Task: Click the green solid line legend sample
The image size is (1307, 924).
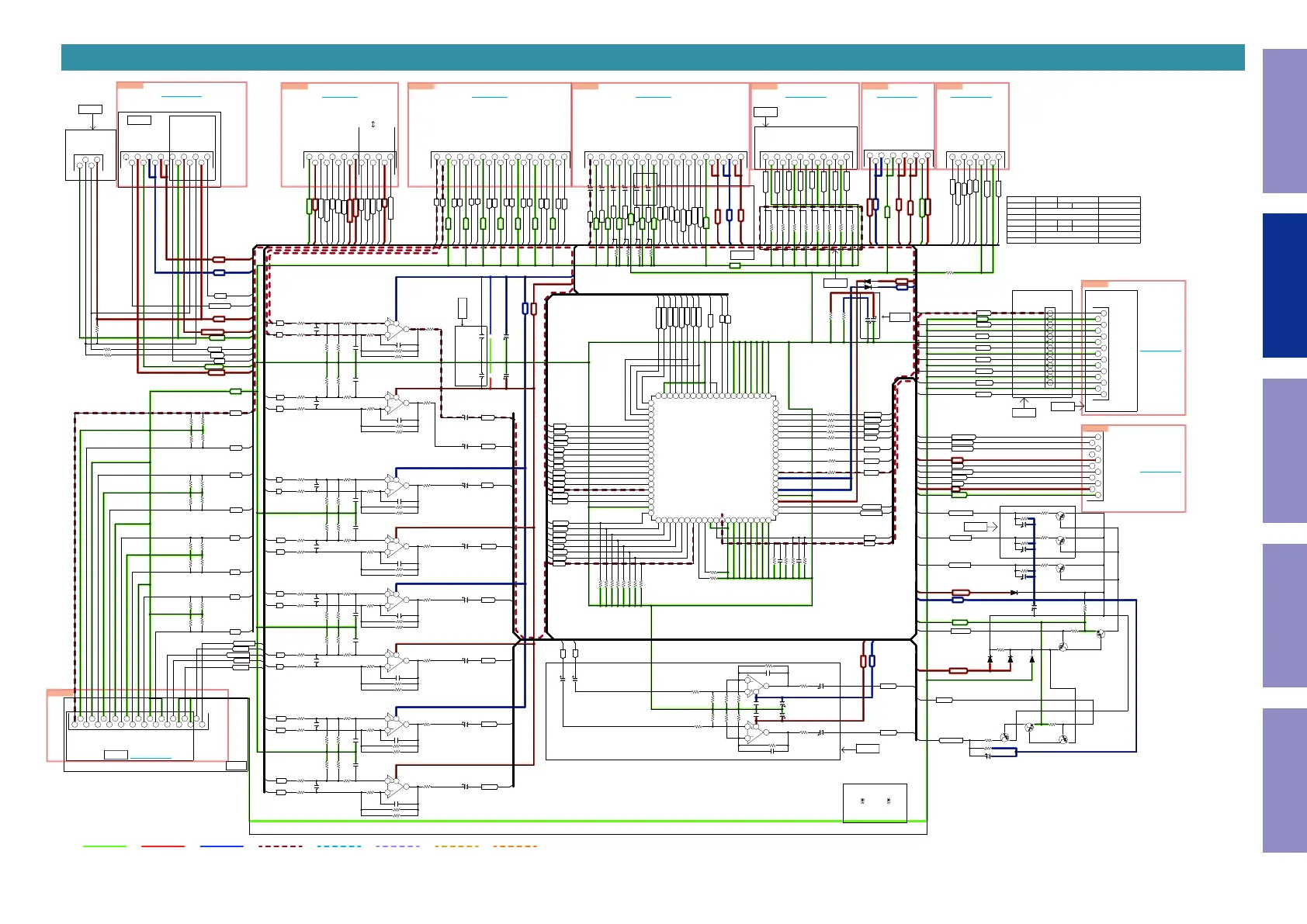Action: [105, 846]
